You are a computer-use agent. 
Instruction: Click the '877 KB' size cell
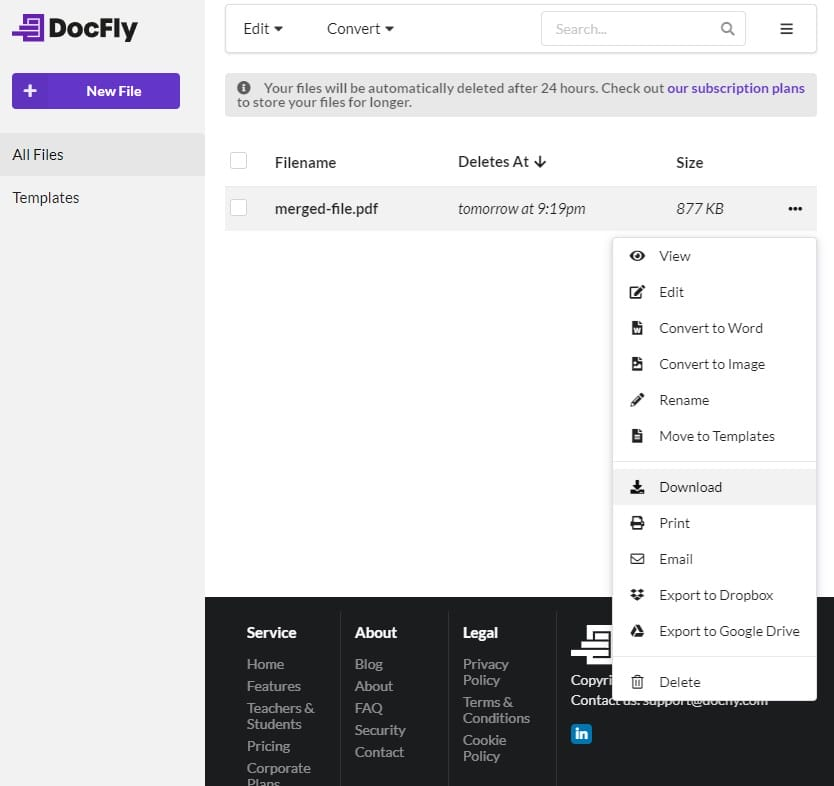coord(699,208)
